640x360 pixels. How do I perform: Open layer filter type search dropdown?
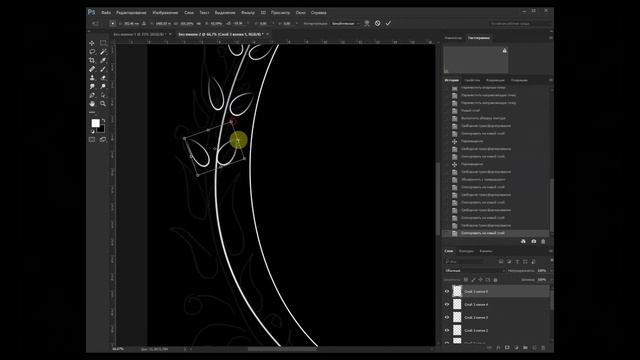click(464, 261)
